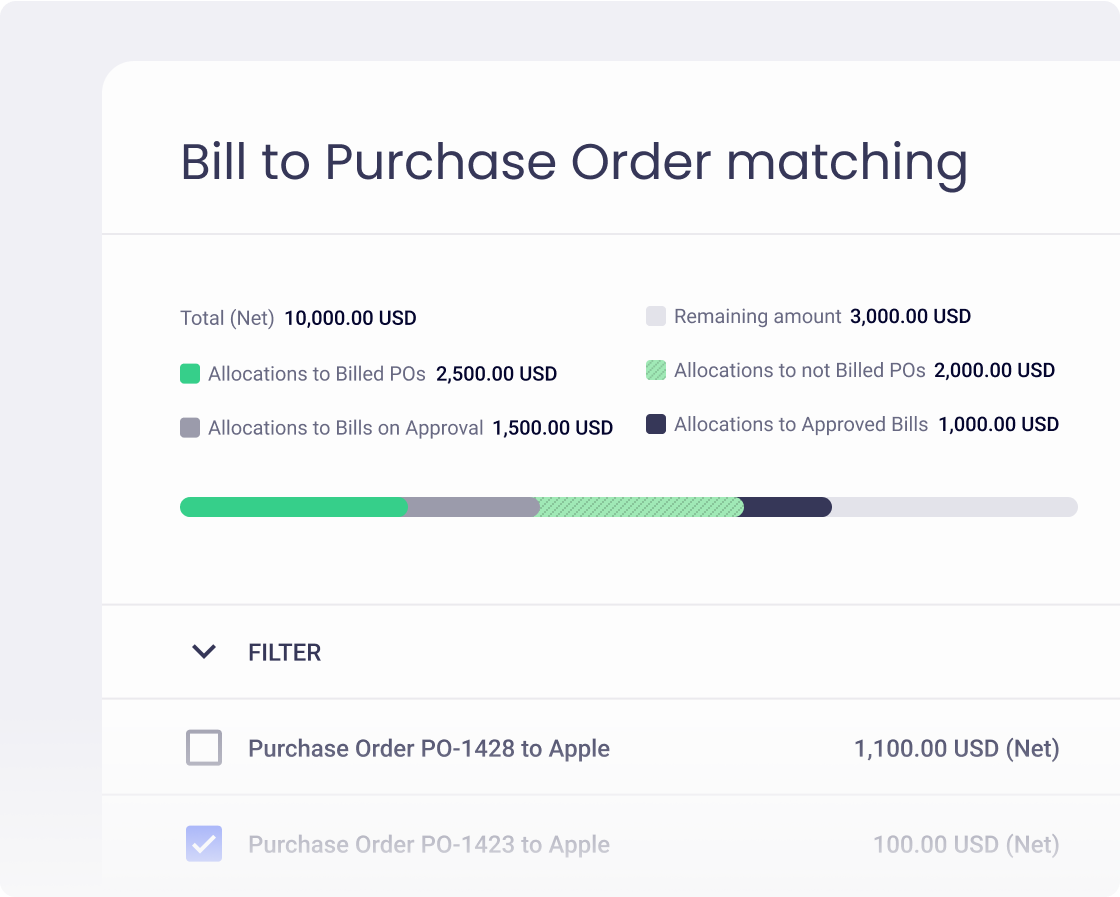The image size is (1120, 897).
Task: Click the 1,100.00 USD (Net) amount
Action: 957,747
